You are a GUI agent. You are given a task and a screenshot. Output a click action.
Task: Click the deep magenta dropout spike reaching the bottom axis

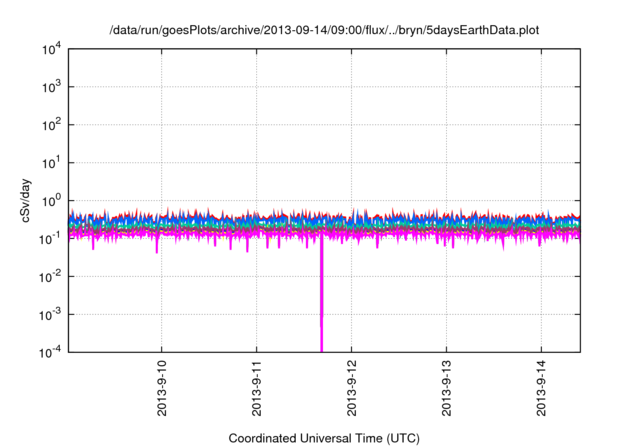322,294
